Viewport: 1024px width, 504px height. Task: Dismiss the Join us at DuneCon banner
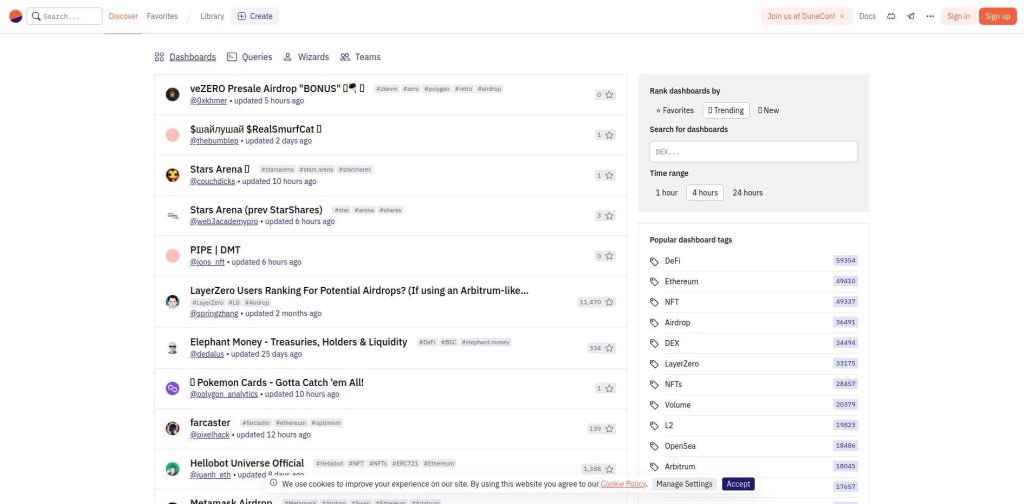point(842,16)
